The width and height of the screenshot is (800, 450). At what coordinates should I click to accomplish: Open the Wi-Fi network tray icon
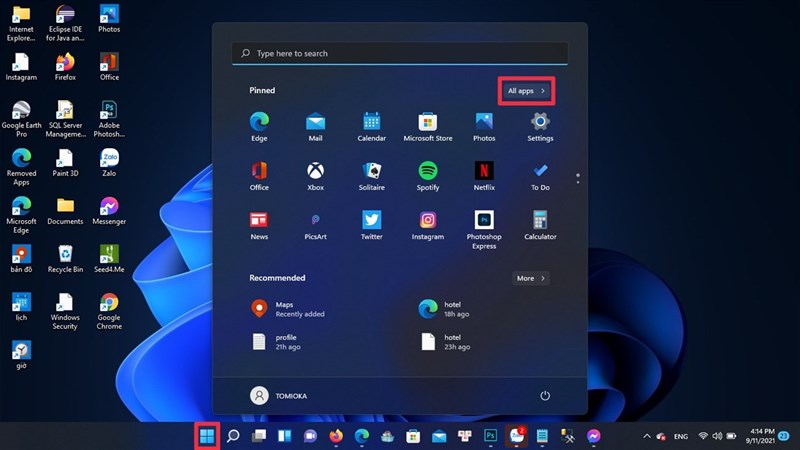point(703,436)
